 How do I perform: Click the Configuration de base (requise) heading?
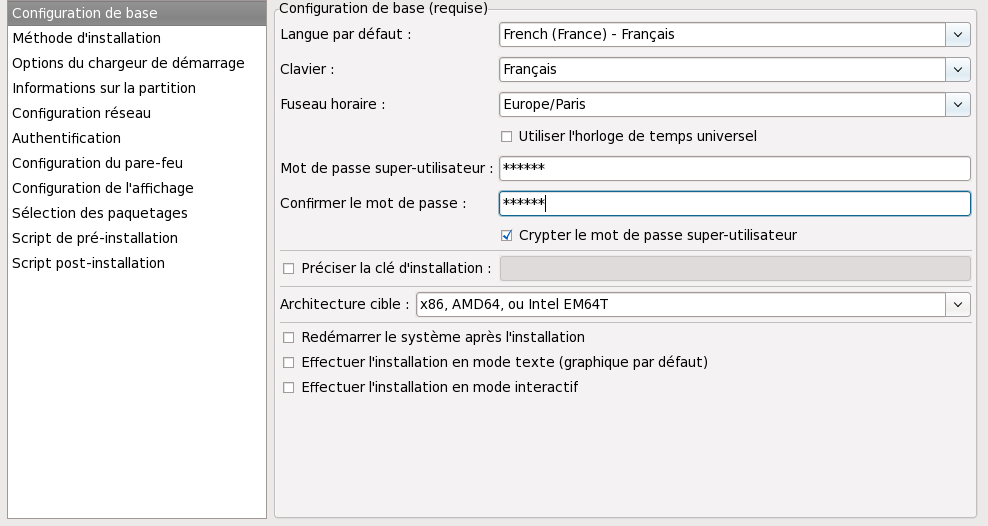coord(383,8)
